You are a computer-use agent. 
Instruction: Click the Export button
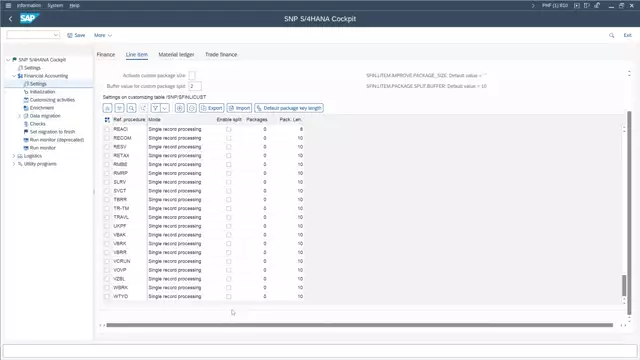pos(211,108)
